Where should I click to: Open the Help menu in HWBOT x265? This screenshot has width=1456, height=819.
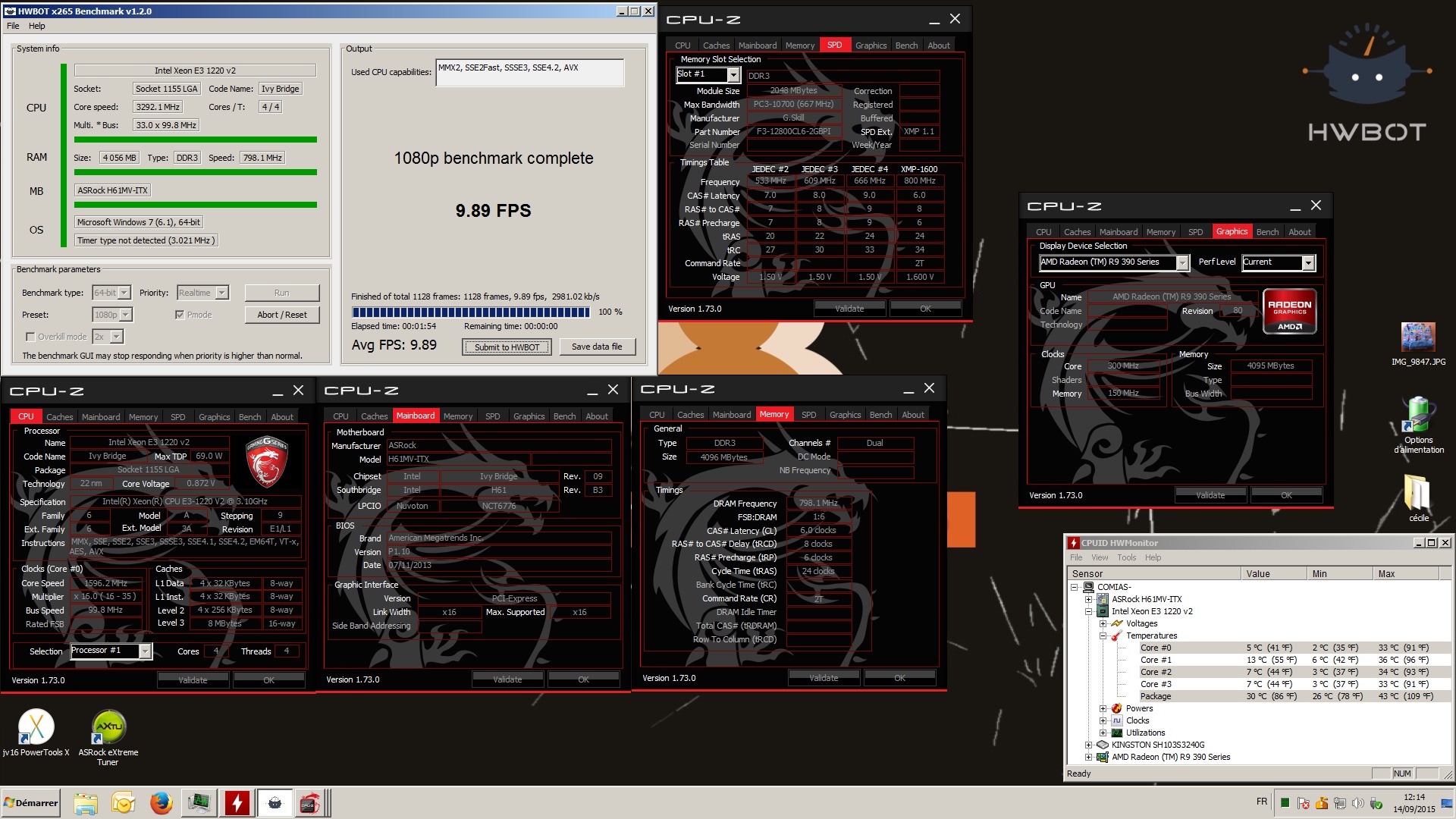tap(37, 26)
